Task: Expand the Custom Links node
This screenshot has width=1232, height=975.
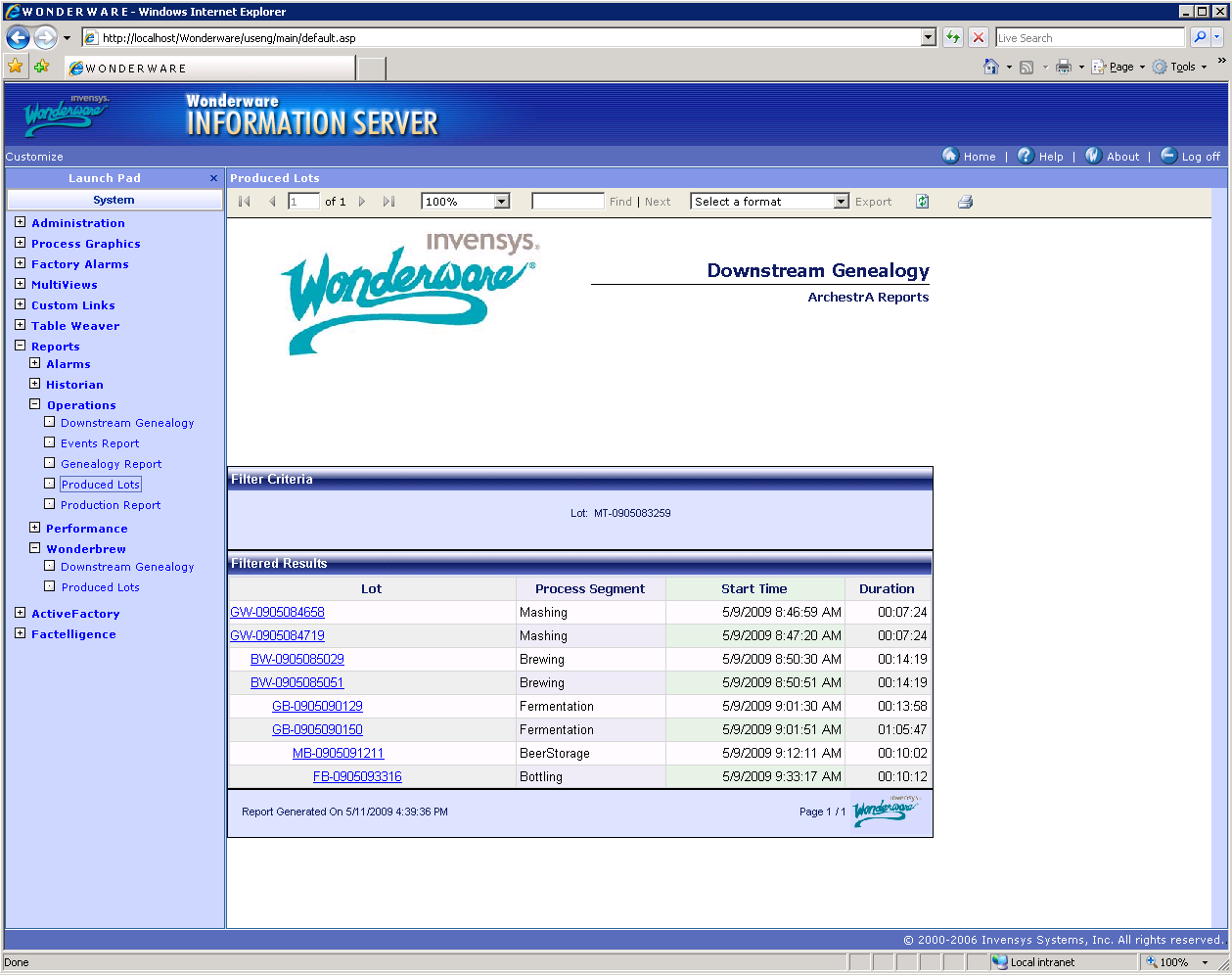Action: pyautogui.click(x=21, y=304)
